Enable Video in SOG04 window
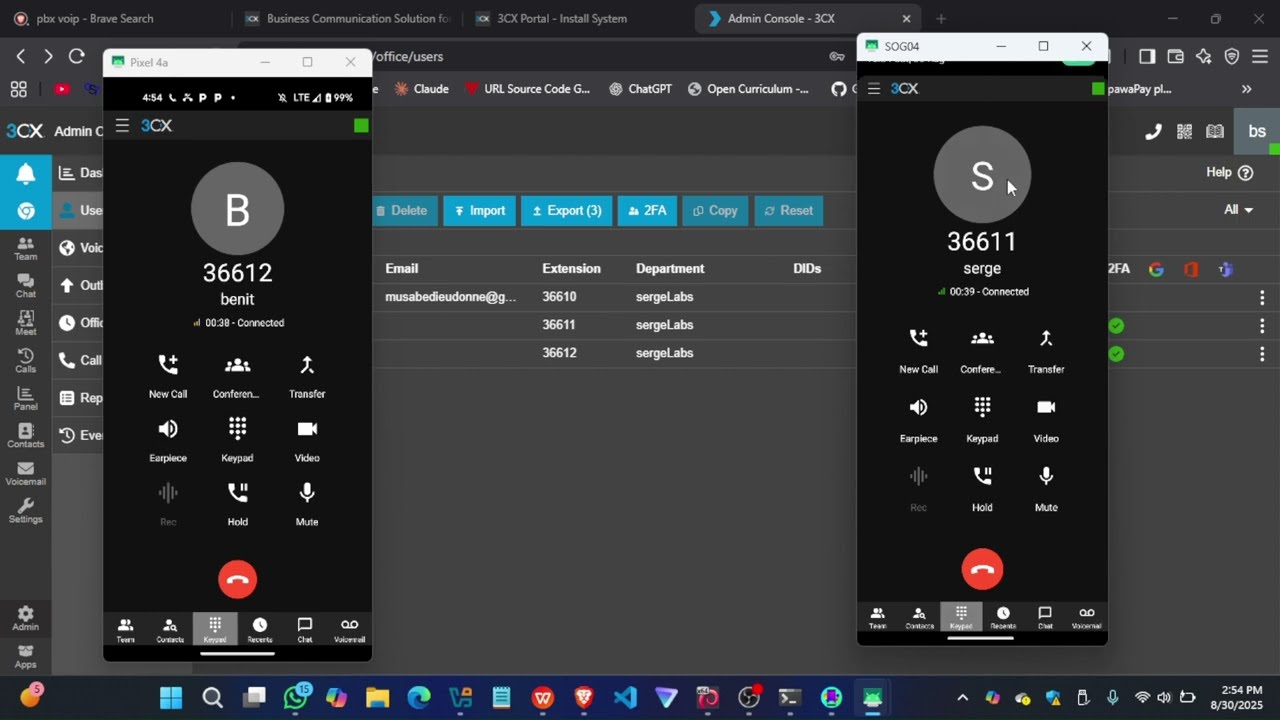Image resolution: width=1280 pixels, height=720 pixels. tap(1046, 420)
